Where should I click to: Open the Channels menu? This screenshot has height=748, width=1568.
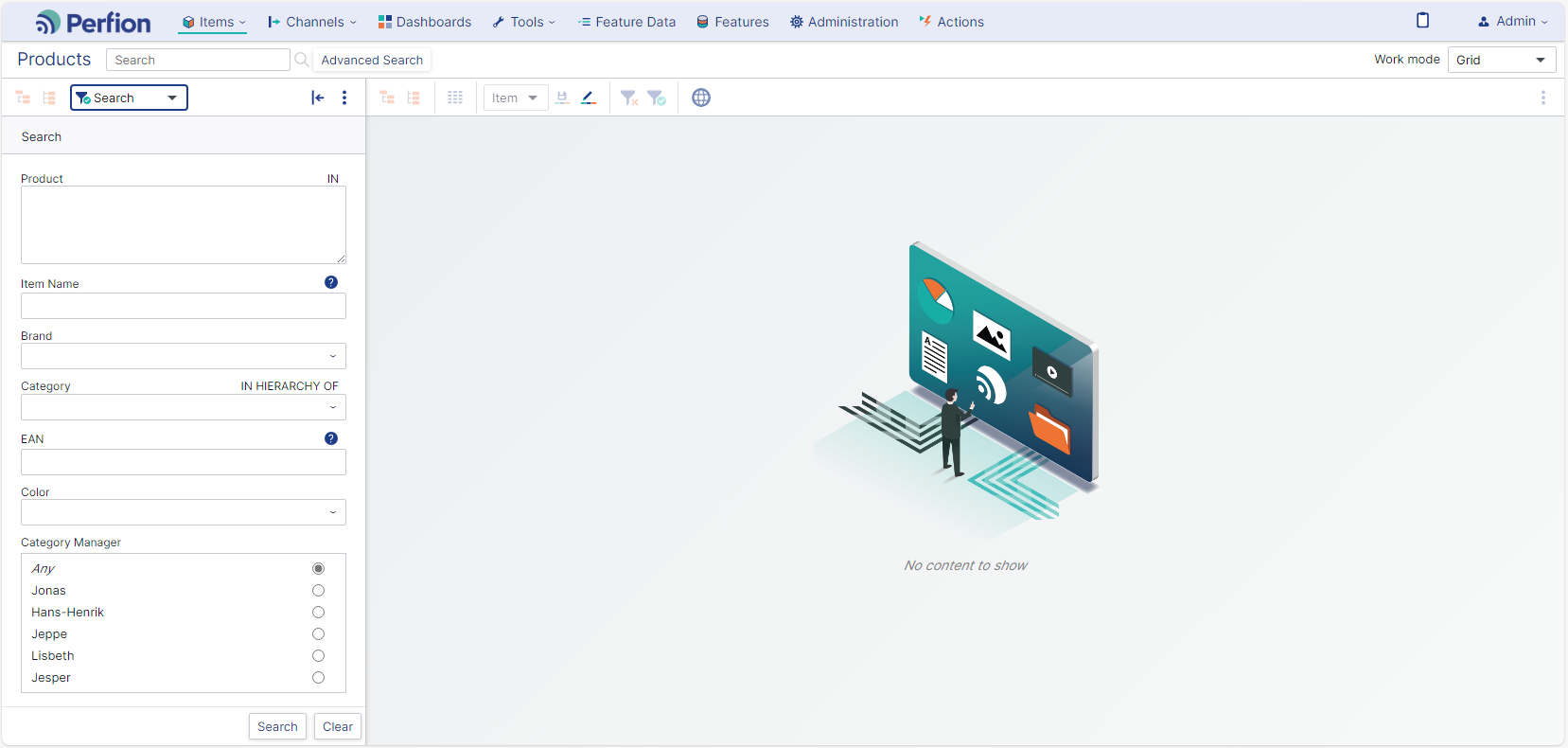[312, 22]
